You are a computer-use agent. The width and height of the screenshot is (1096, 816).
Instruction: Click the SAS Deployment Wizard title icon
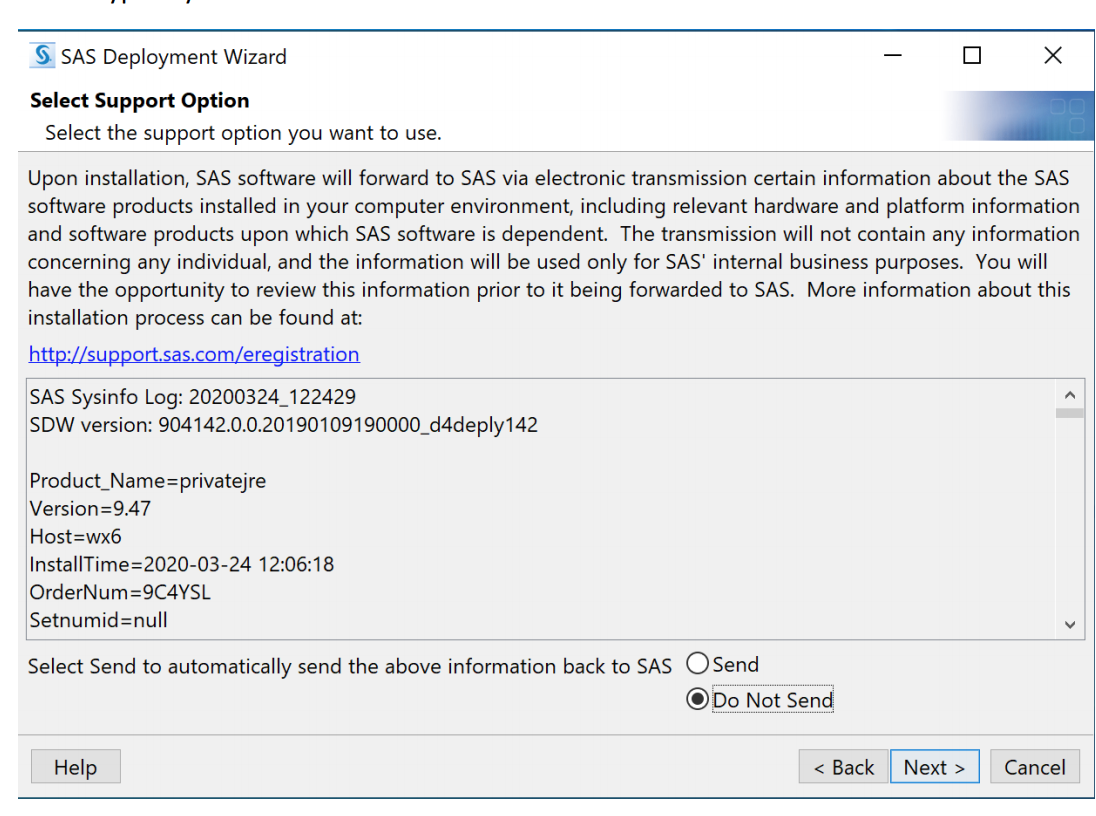click(x=43, y=56)
